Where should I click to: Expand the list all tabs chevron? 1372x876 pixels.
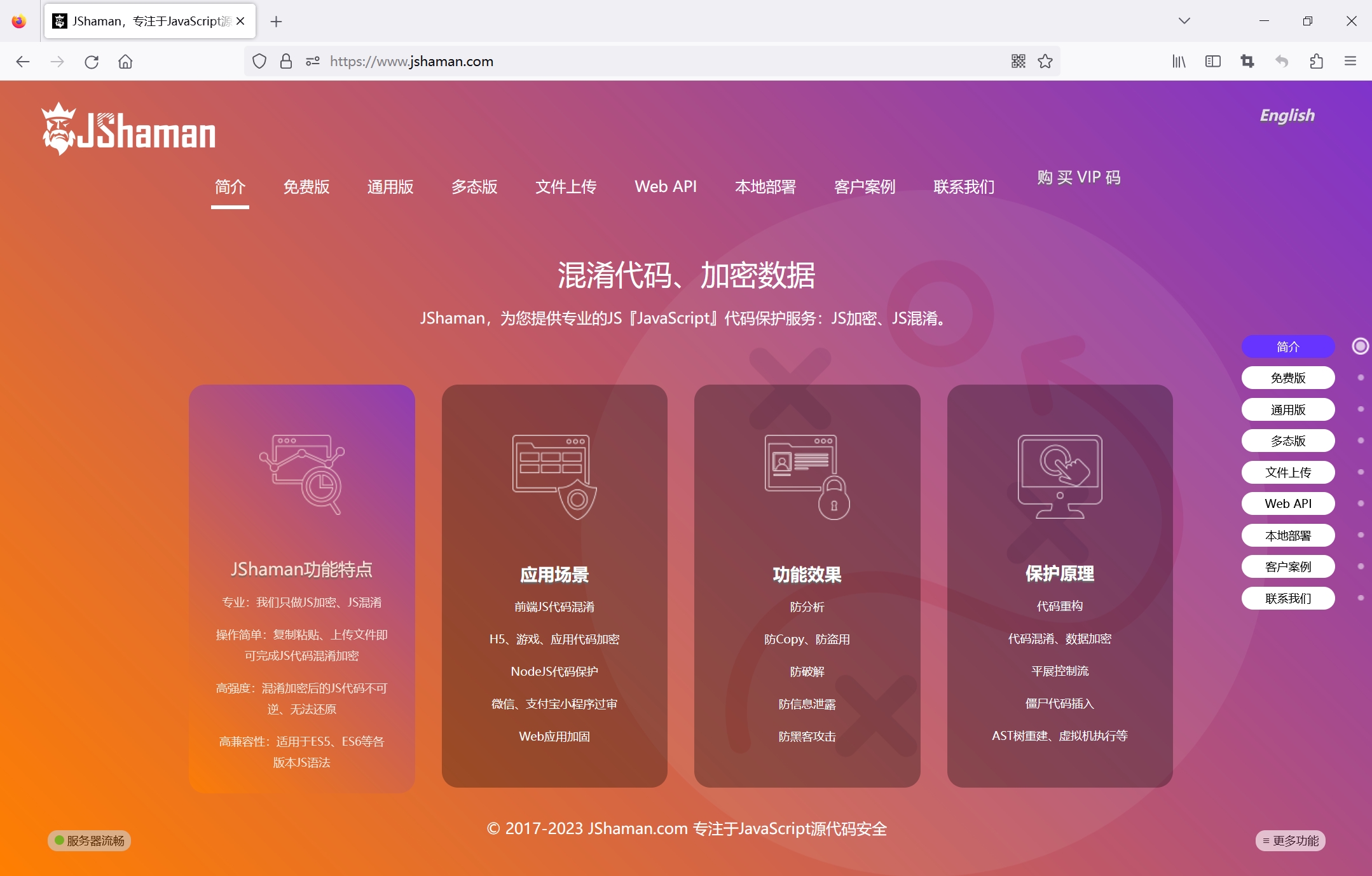pyautogui.click(x=1184, y=21)
